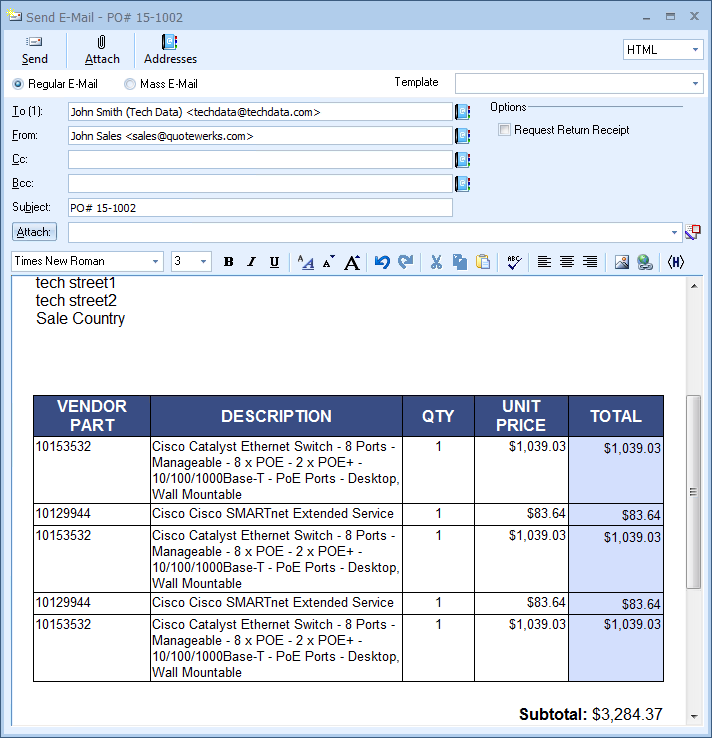This screenshot has width=712, height=738.
Task: Select the Mass E-Mail option
Action: [130, 84]
